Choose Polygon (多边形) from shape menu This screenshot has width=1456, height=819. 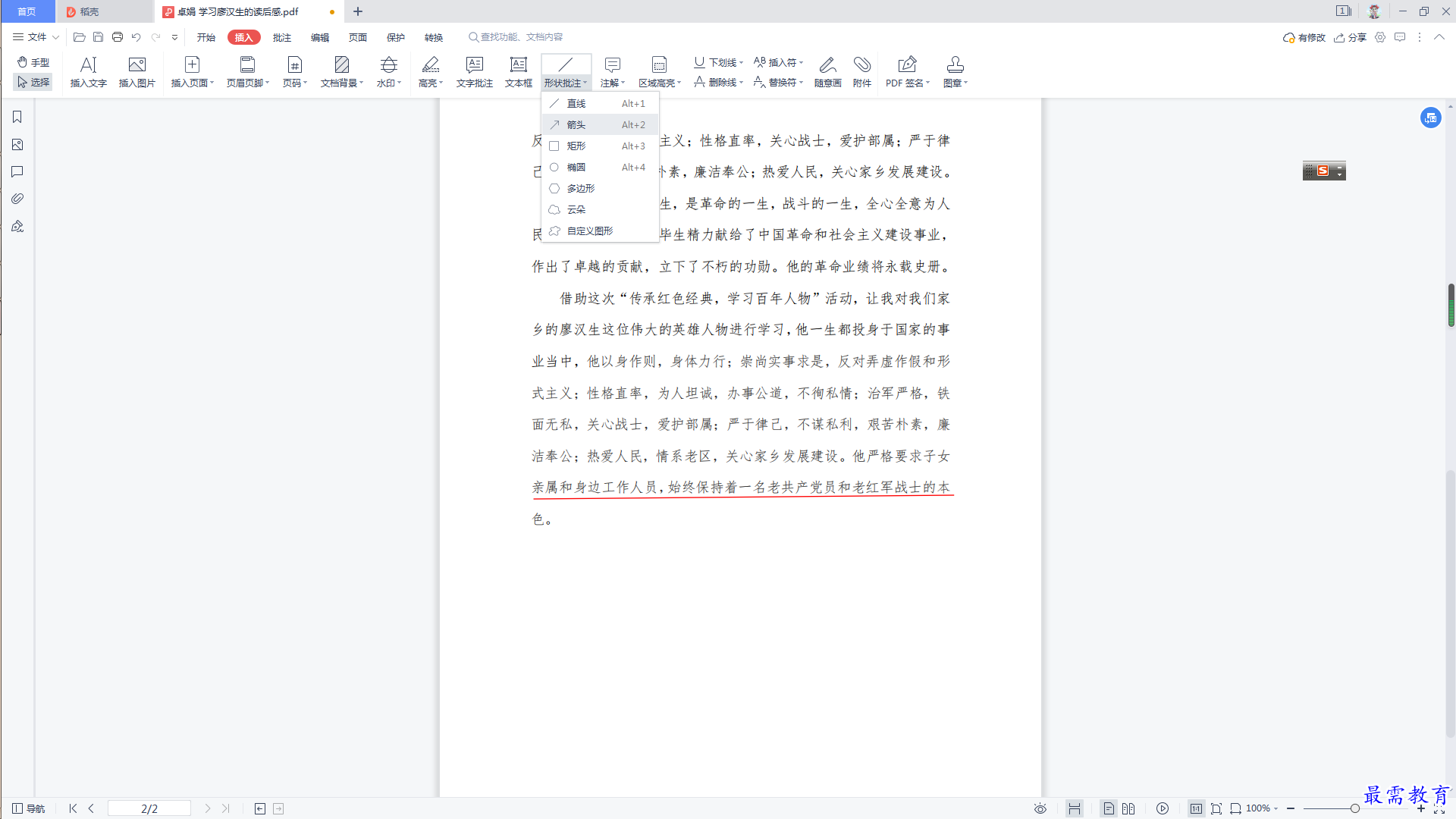600,188
